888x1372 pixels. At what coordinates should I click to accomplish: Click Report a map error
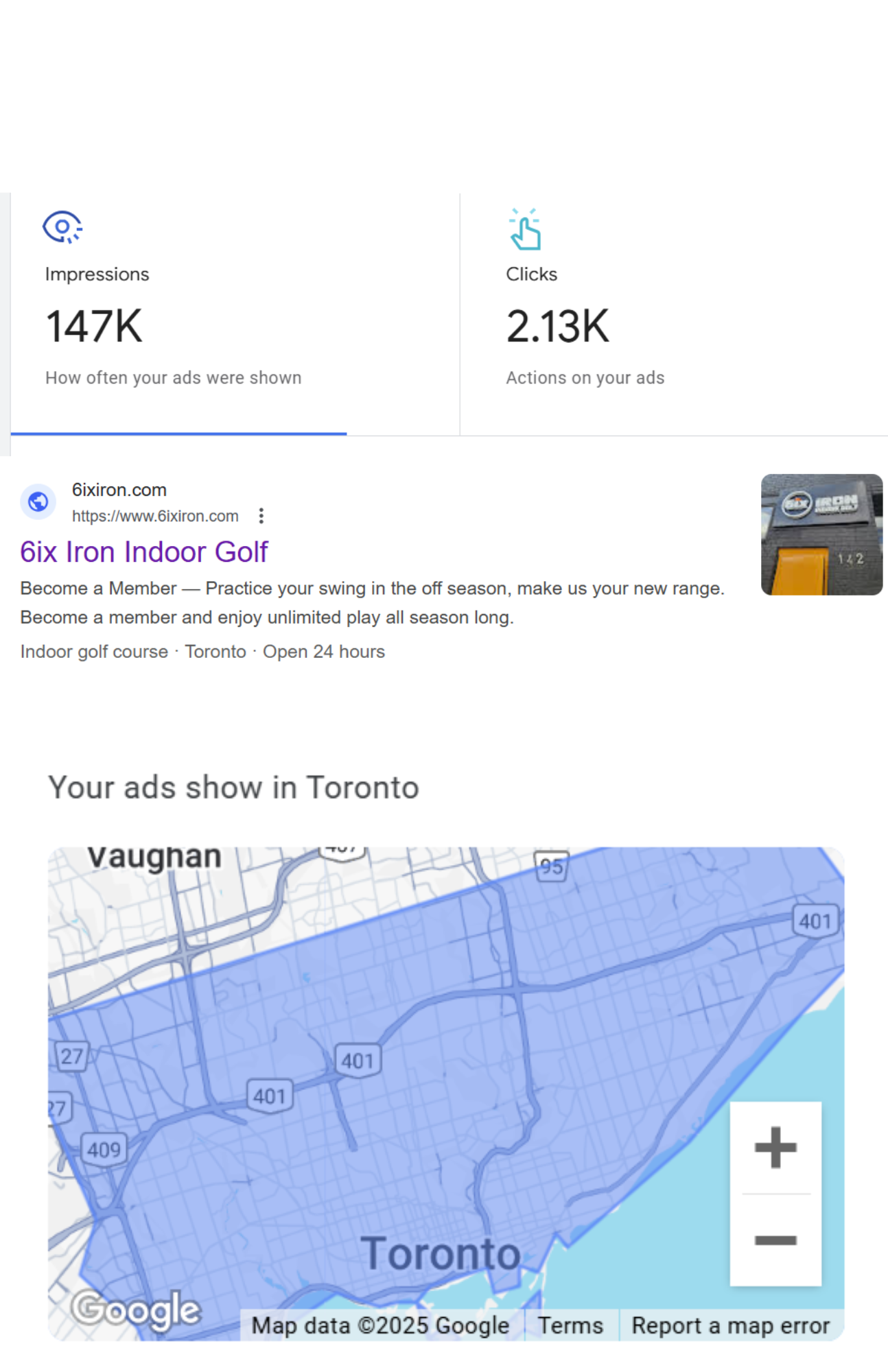[730, 1325]
